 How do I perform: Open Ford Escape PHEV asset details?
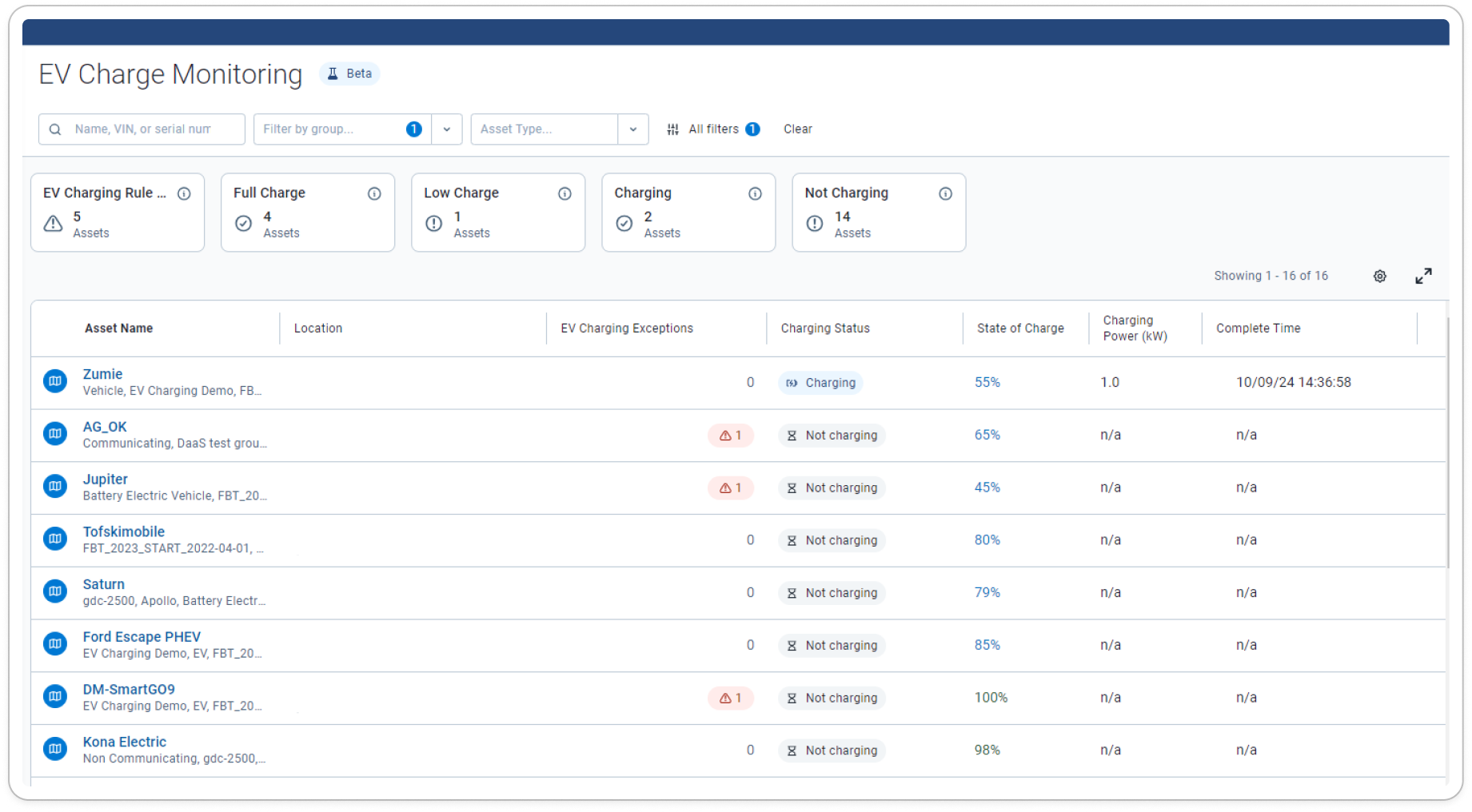pyautogui.click(x=142, y=637)
